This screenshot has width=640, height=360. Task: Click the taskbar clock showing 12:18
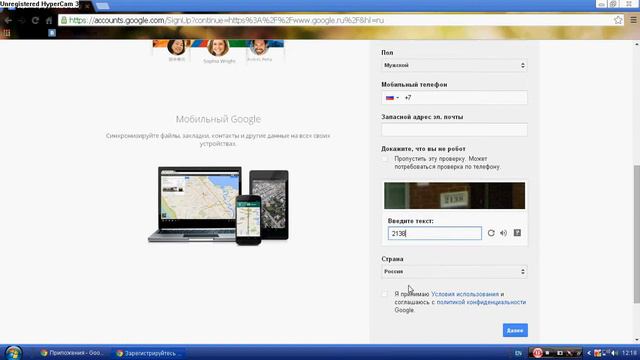coord(630,353)
